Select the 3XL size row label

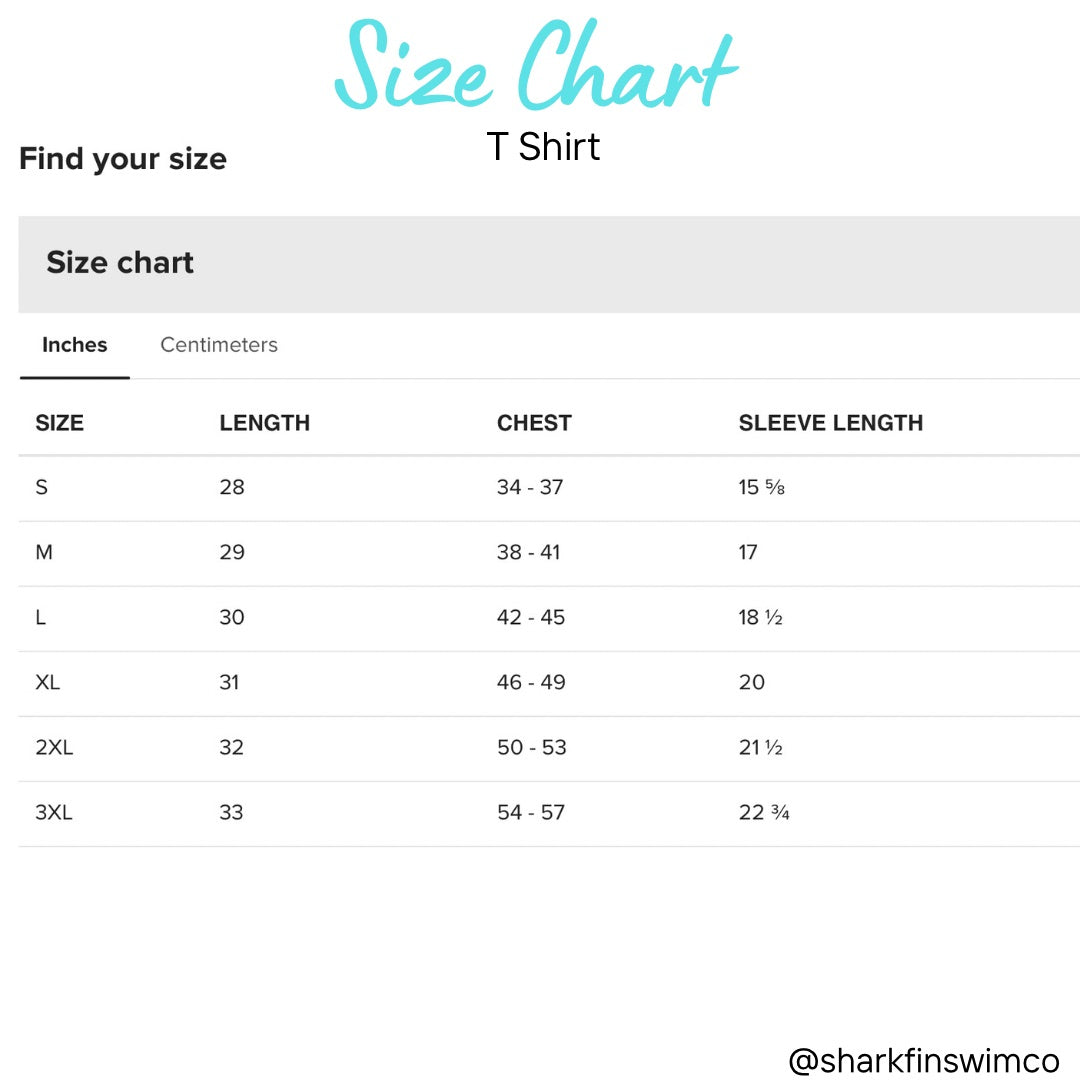click(x=54, y=813)
